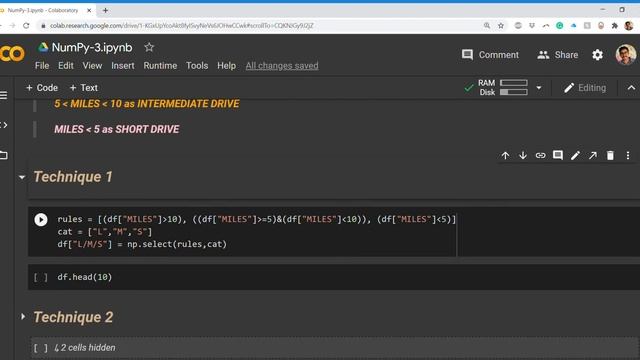Rename the NumPy-3.ipynb title
The image size is (640, 360).
coord(92,47)
